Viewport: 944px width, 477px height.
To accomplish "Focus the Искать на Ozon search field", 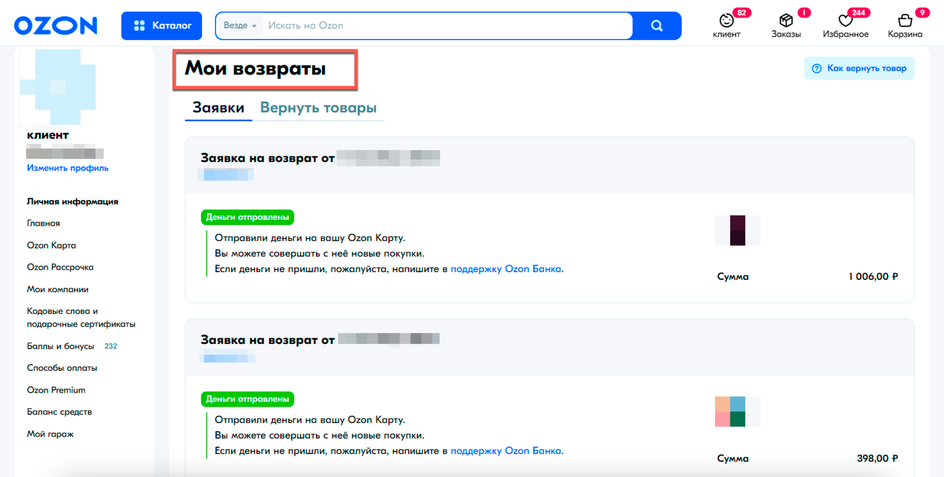I will [447, 26].
